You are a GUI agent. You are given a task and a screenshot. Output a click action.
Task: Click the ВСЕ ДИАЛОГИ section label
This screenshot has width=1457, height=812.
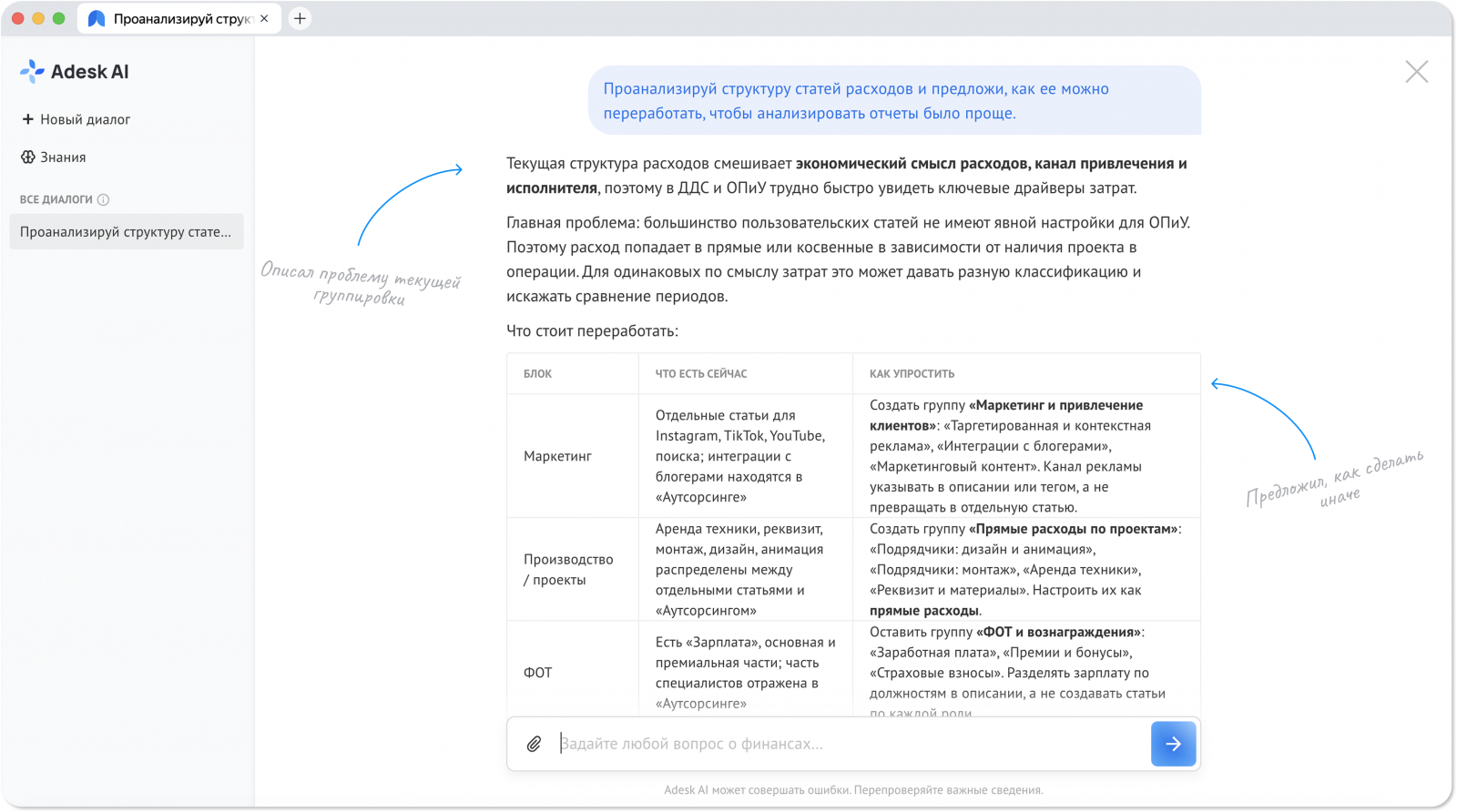pos(56,199)
